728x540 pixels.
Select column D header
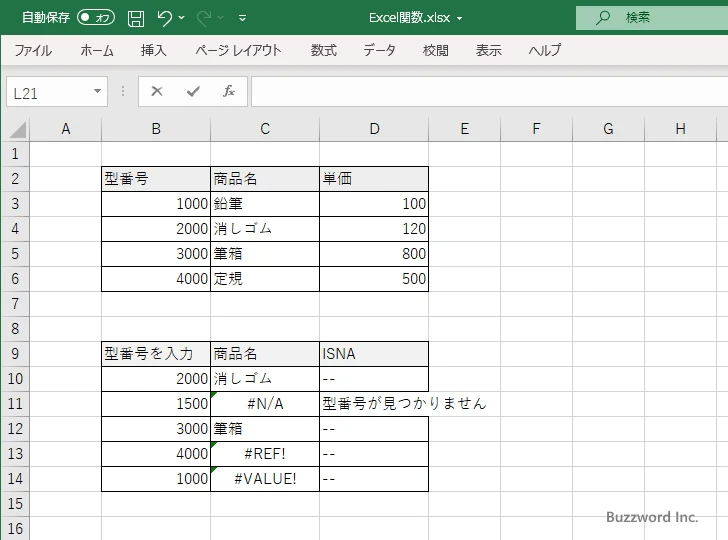pos(374,129)
